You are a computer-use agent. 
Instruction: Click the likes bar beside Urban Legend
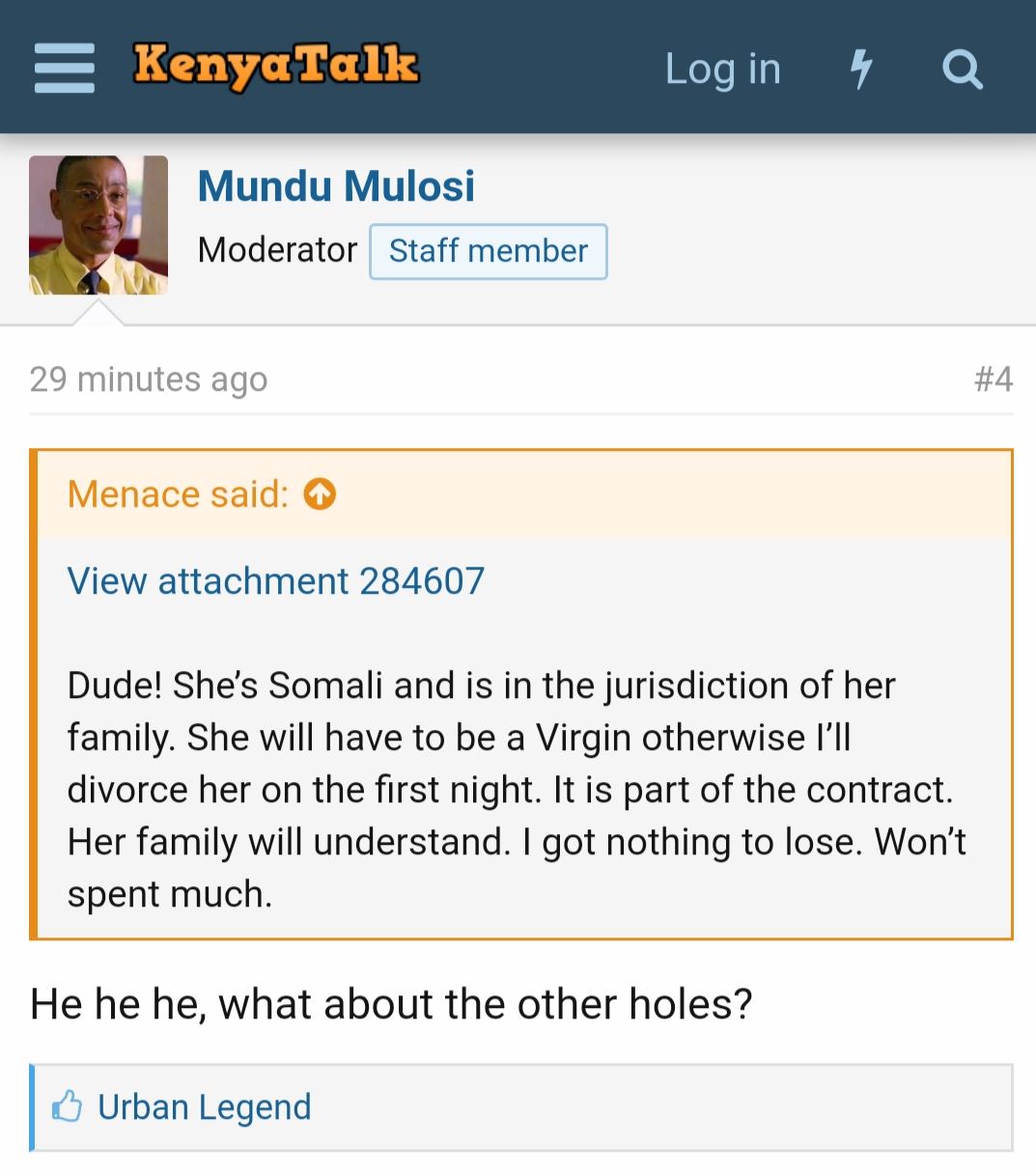point(521,1107)
